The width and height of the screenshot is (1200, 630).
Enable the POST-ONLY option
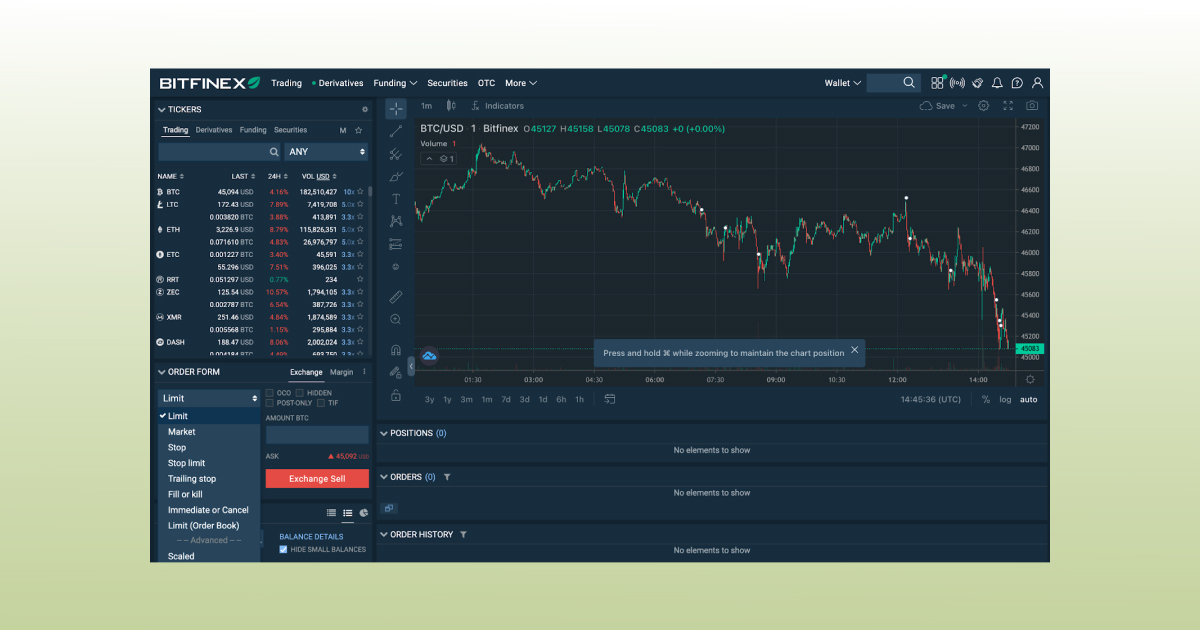269,403
